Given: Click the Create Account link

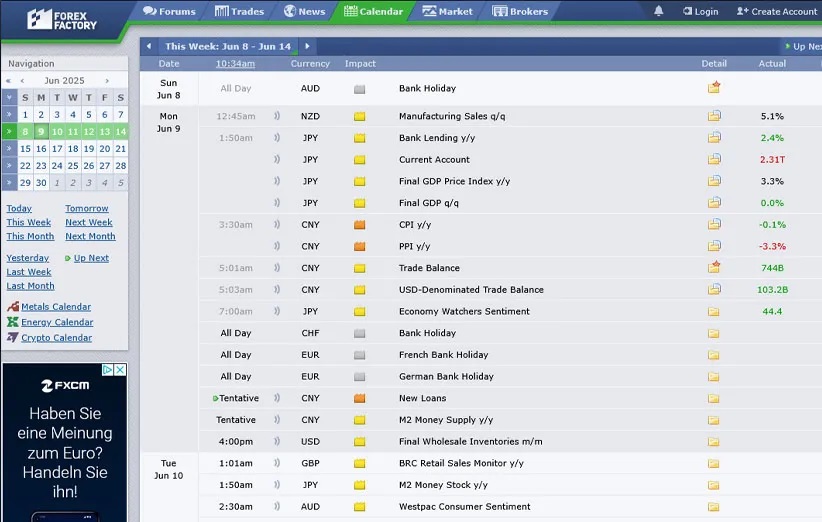Looking at the screenshot, I should (777, 12).
